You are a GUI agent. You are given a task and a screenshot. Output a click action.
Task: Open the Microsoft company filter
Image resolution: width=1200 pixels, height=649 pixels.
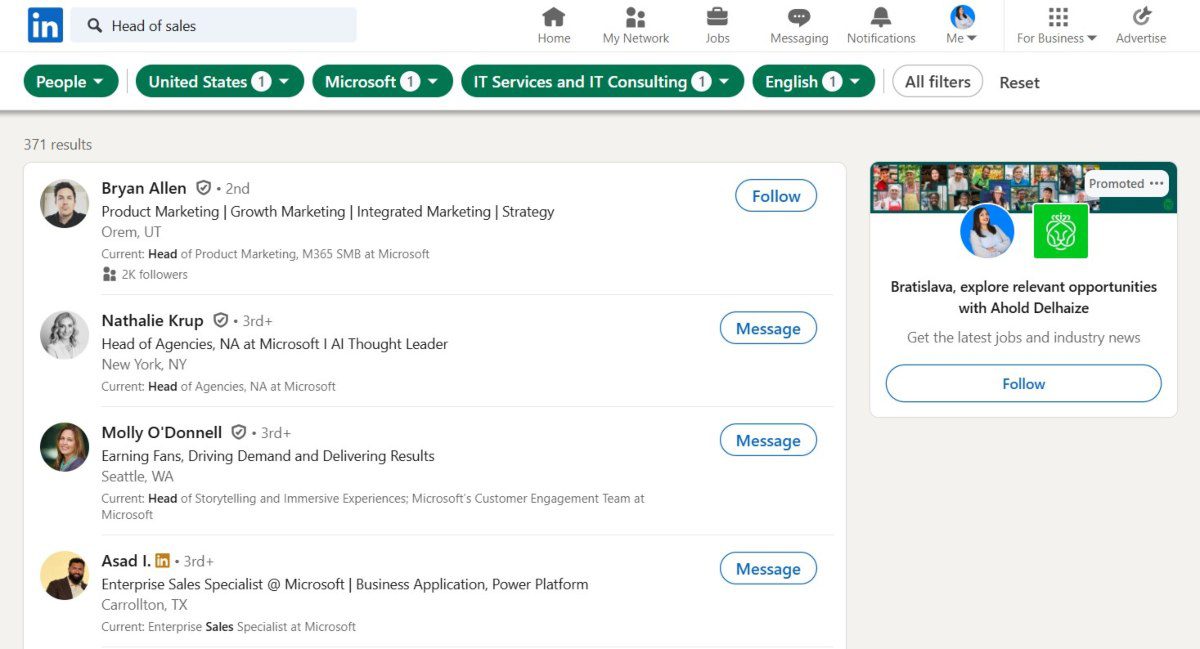(382, 82)
